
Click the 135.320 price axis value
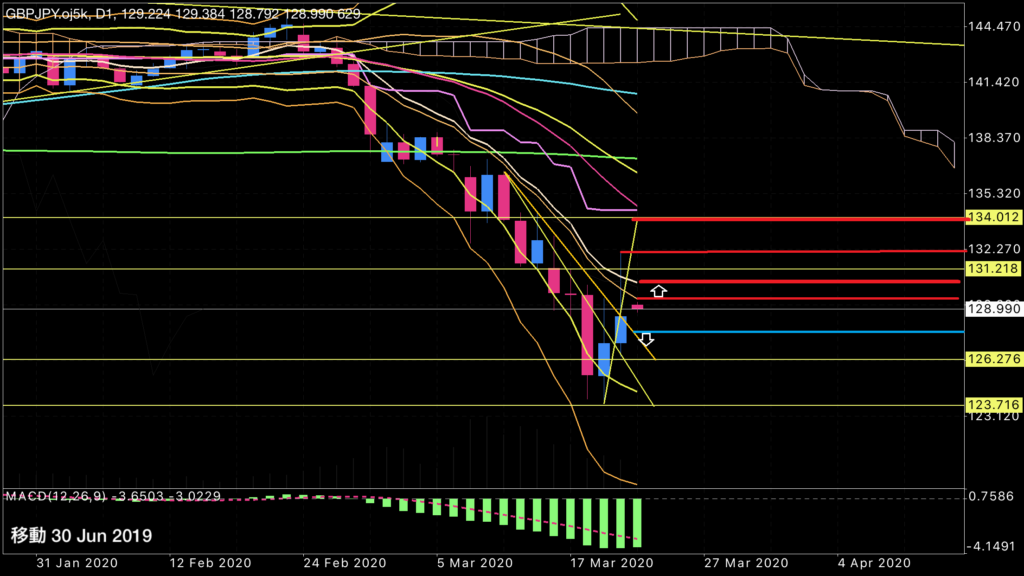(x=993, y=193)
